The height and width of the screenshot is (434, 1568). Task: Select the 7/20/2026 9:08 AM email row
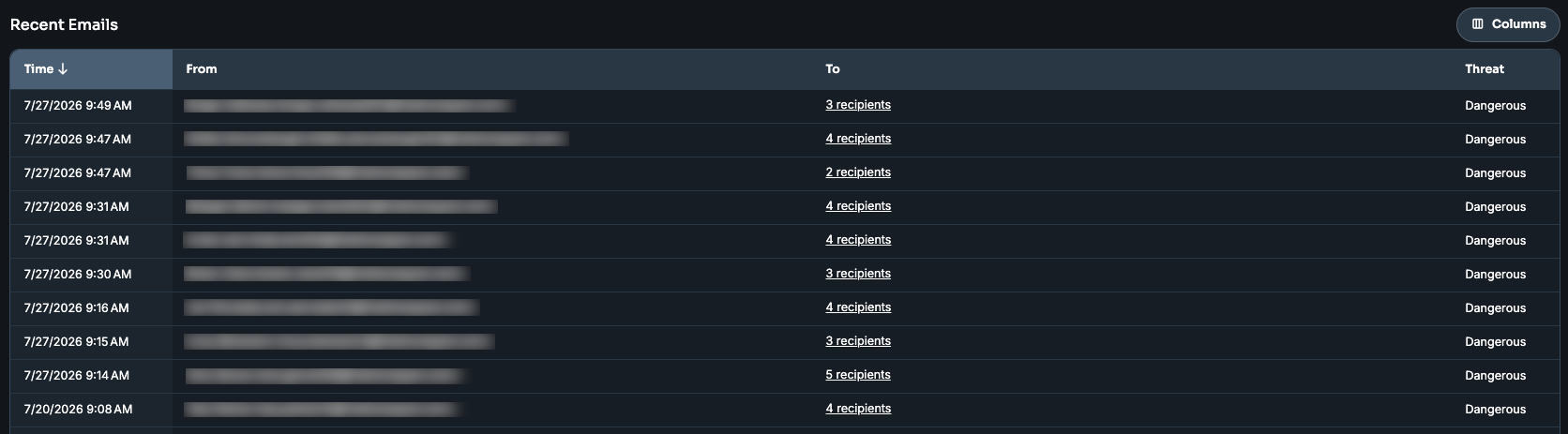(x=784, y=410)
